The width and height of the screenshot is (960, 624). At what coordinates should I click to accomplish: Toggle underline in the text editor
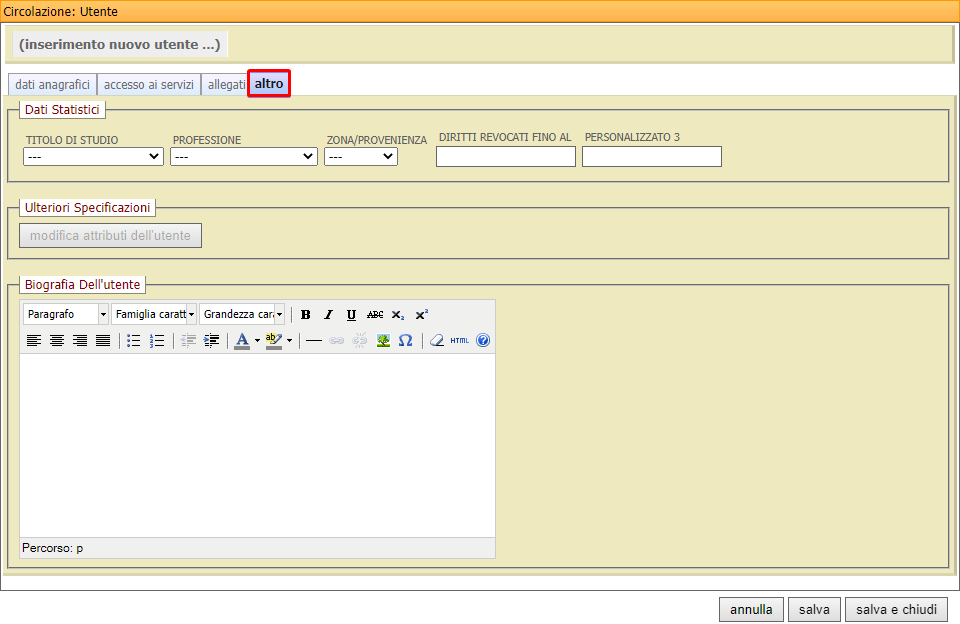click(351, 314)
